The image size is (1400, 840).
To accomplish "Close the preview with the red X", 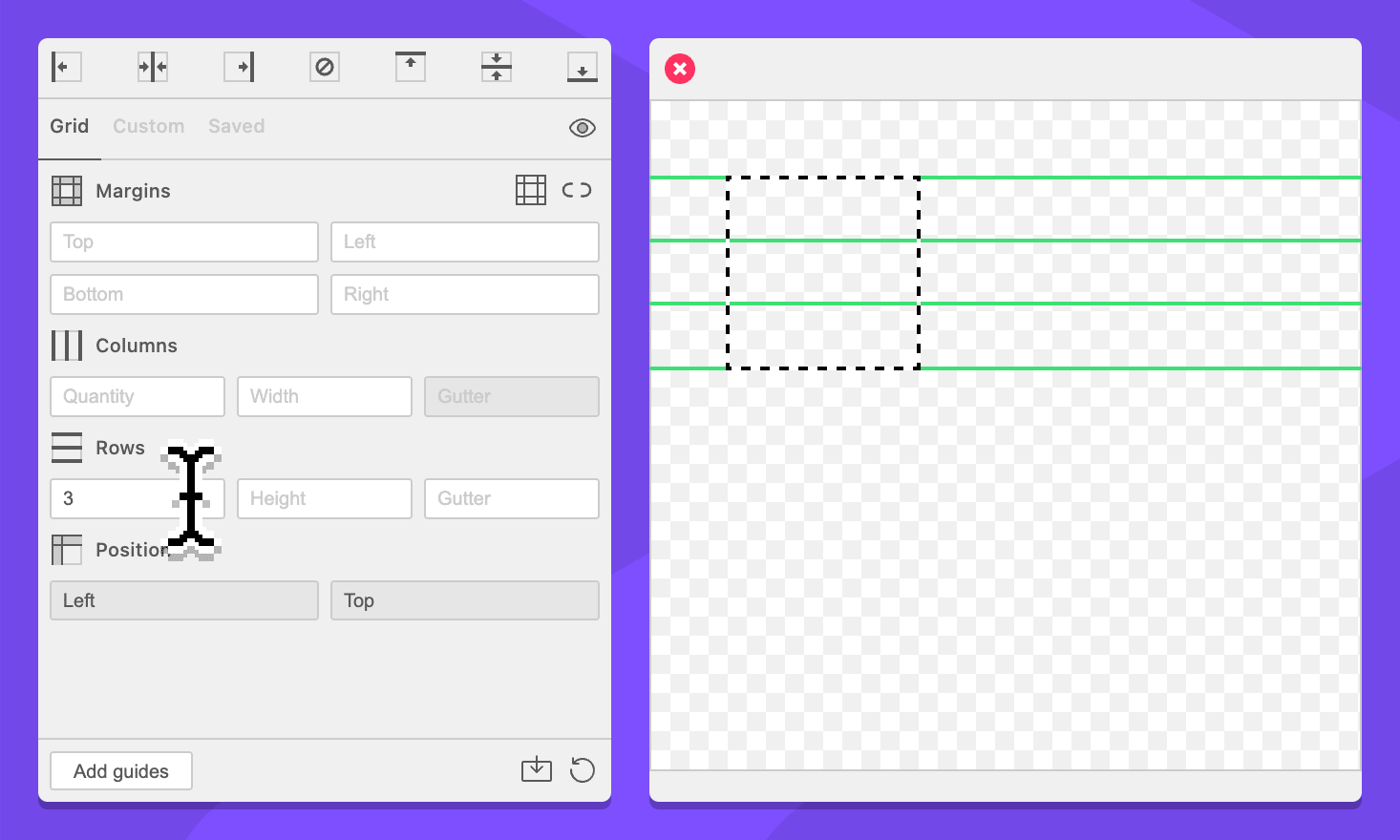I will click(x=680, y=69).
